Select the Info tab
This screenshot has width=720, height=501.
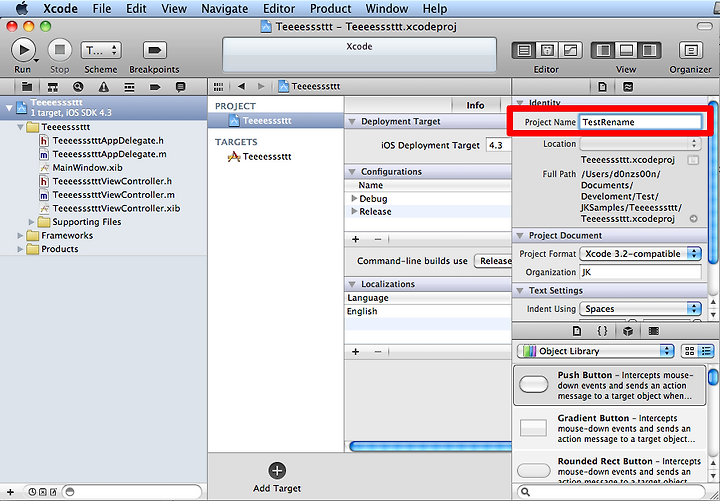pos(475,106)
